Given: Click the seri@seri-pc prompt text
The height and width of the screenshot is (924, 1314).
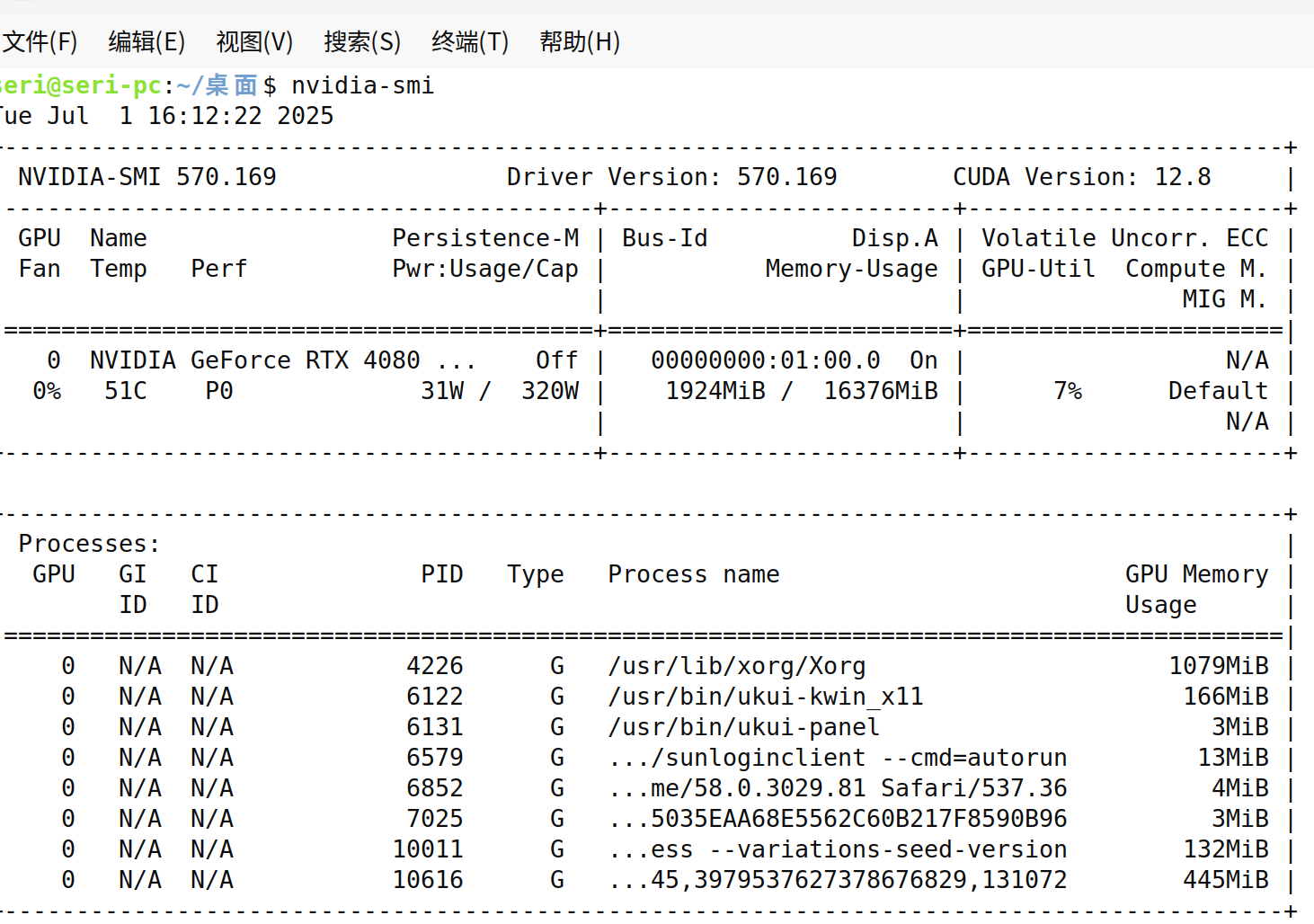Looking at the screenshot, I should tap(81, 85).
